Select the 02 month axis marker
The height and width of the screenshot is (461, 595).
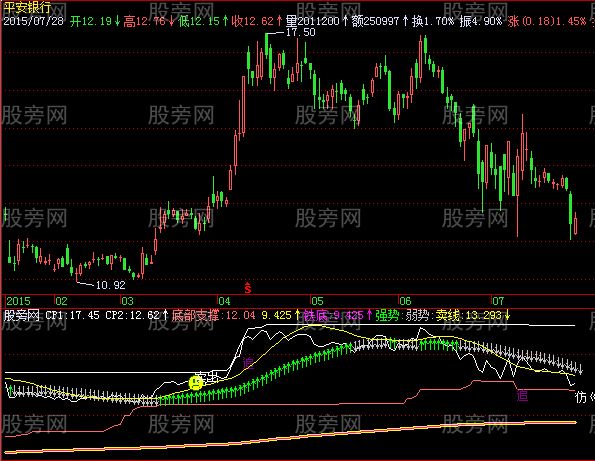(61, 301)
